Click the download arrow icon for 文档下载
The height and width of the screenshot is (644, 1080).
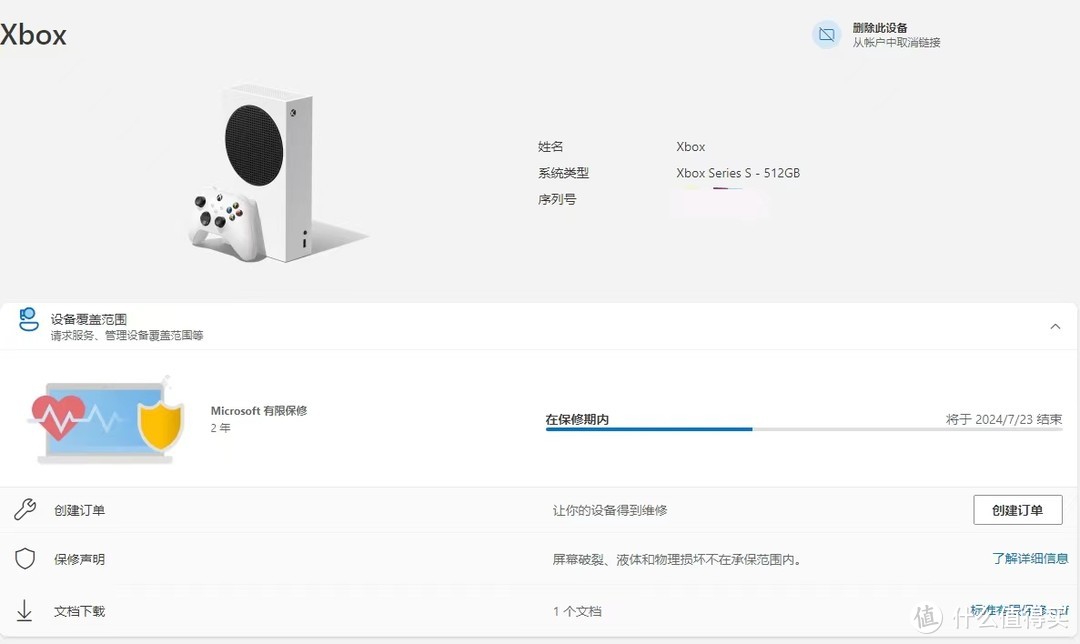pyautogui.click(x=24, y=610)
